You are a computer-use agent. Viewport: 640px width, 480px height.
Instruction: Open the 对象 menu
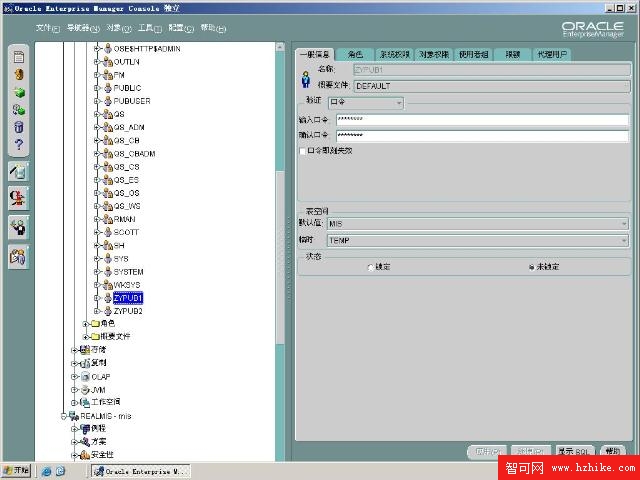point(118,28)
